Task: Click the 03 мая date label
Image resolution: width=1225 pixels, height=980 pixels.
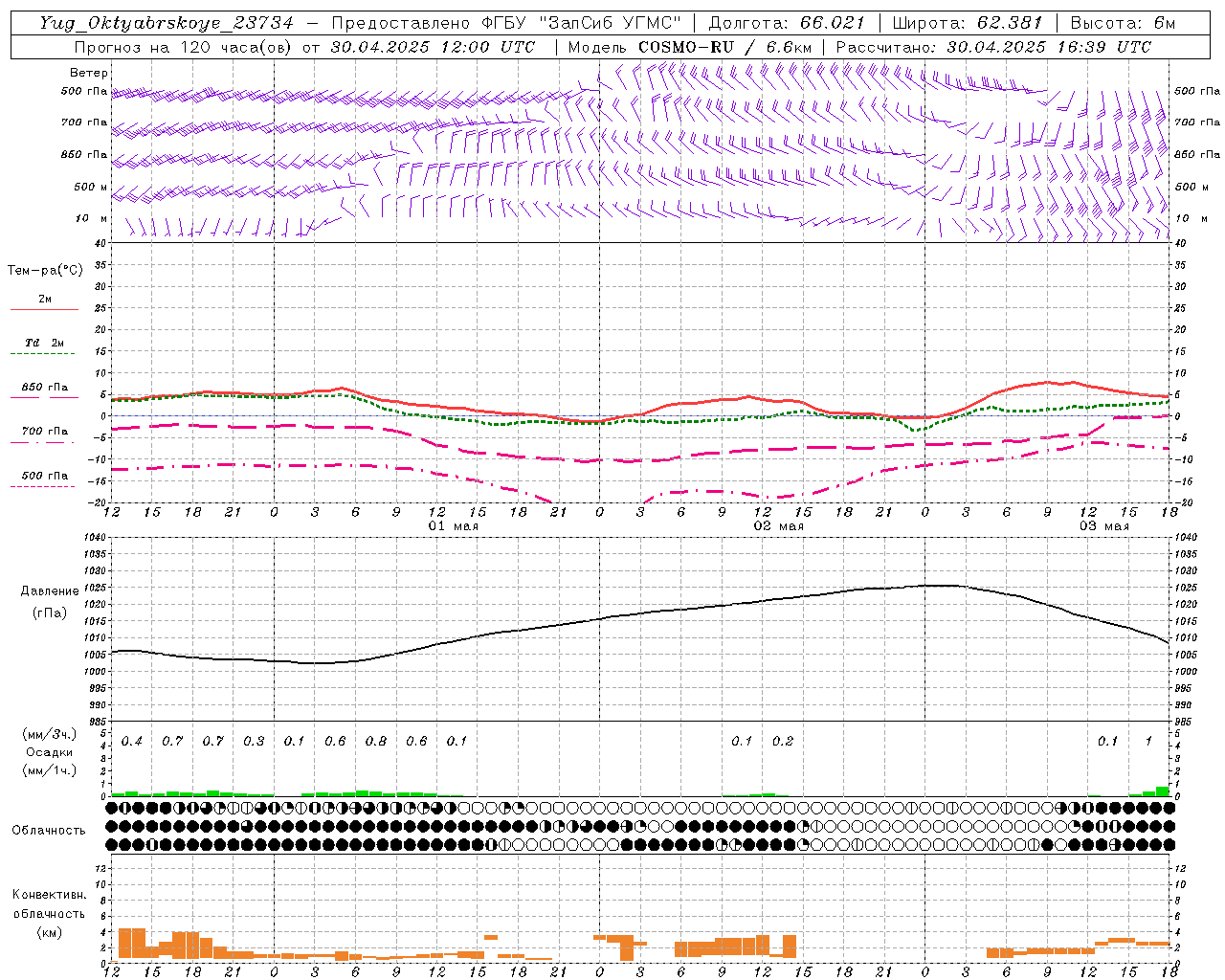Action: coord(1104,526)
